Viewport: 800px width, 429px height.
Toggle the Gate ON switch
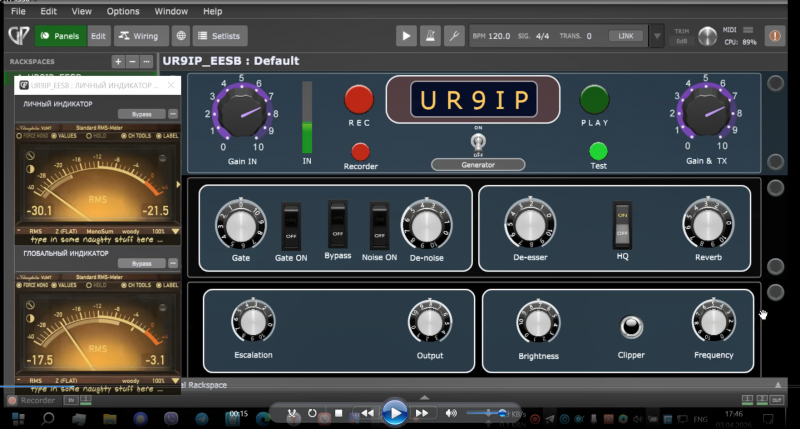(x=291, y=226)
